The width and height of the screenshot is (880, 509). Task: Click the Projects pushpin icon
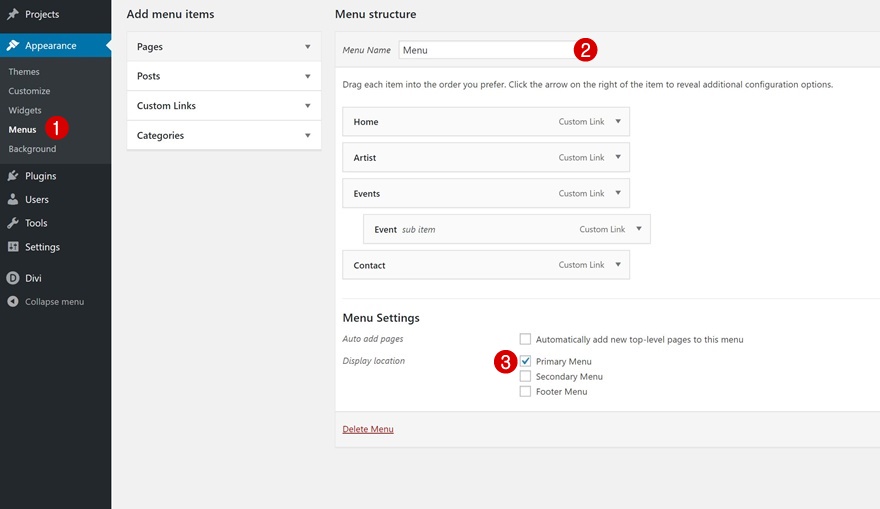tap(13, 15)
